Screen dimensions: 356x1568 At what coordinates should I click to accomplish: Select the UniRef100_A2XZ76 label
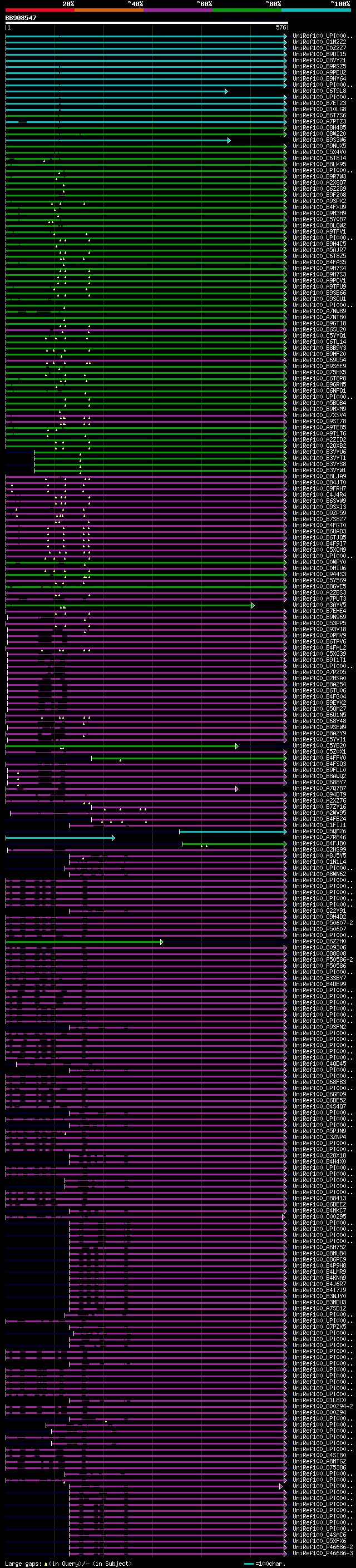click(319, 800)
